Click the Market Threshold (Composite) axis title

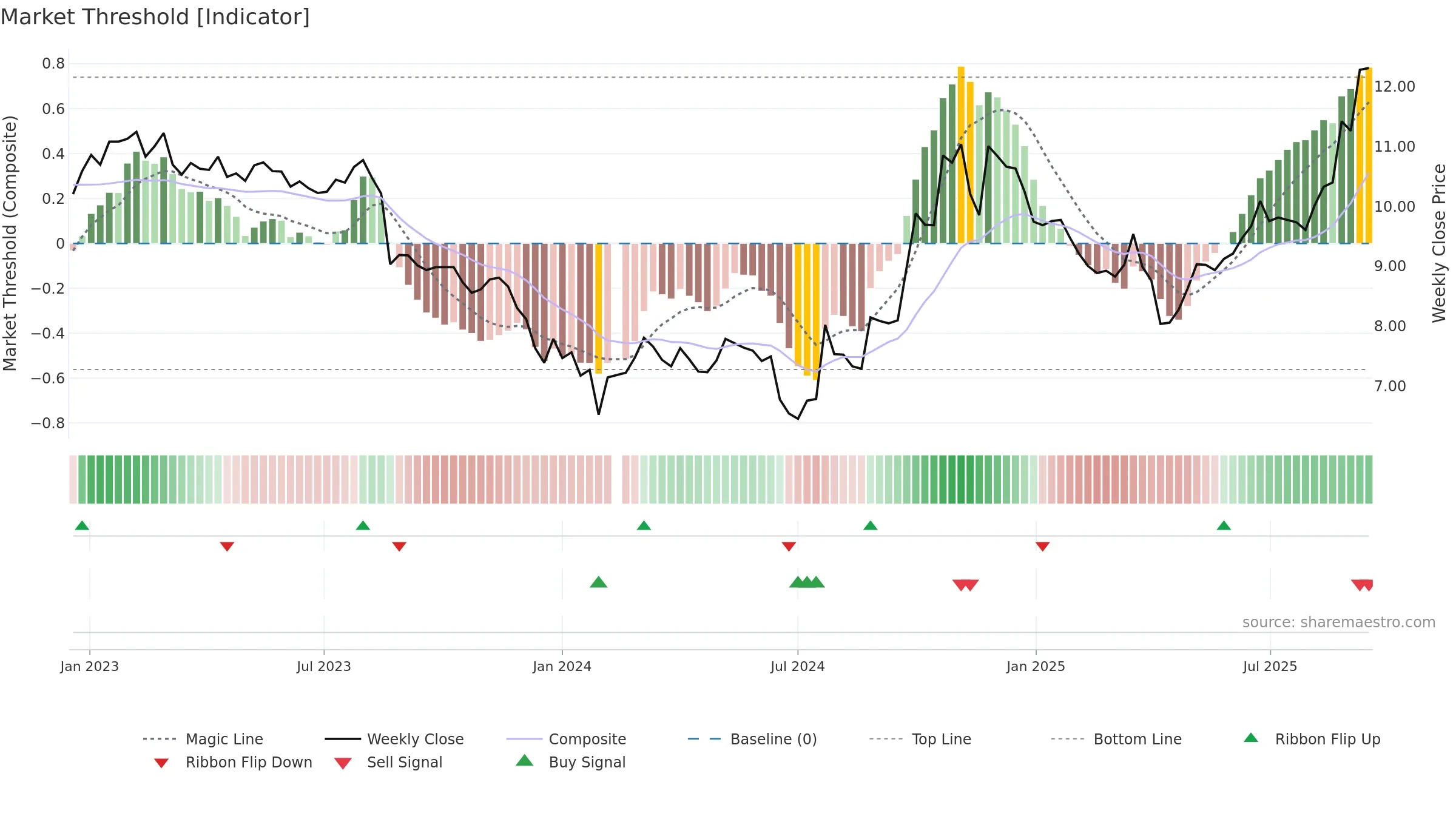point(10,243)
